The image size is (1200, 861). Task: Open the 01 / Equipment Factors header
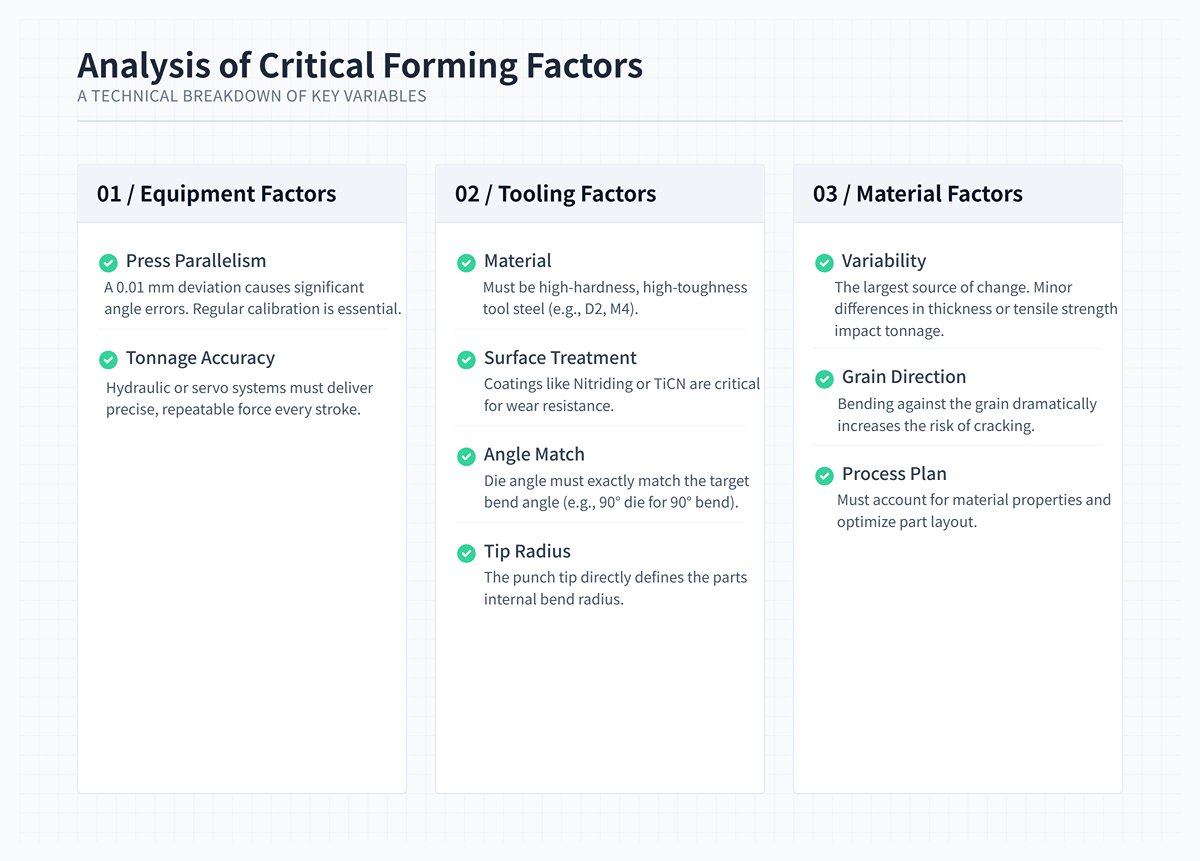(216, 194)
